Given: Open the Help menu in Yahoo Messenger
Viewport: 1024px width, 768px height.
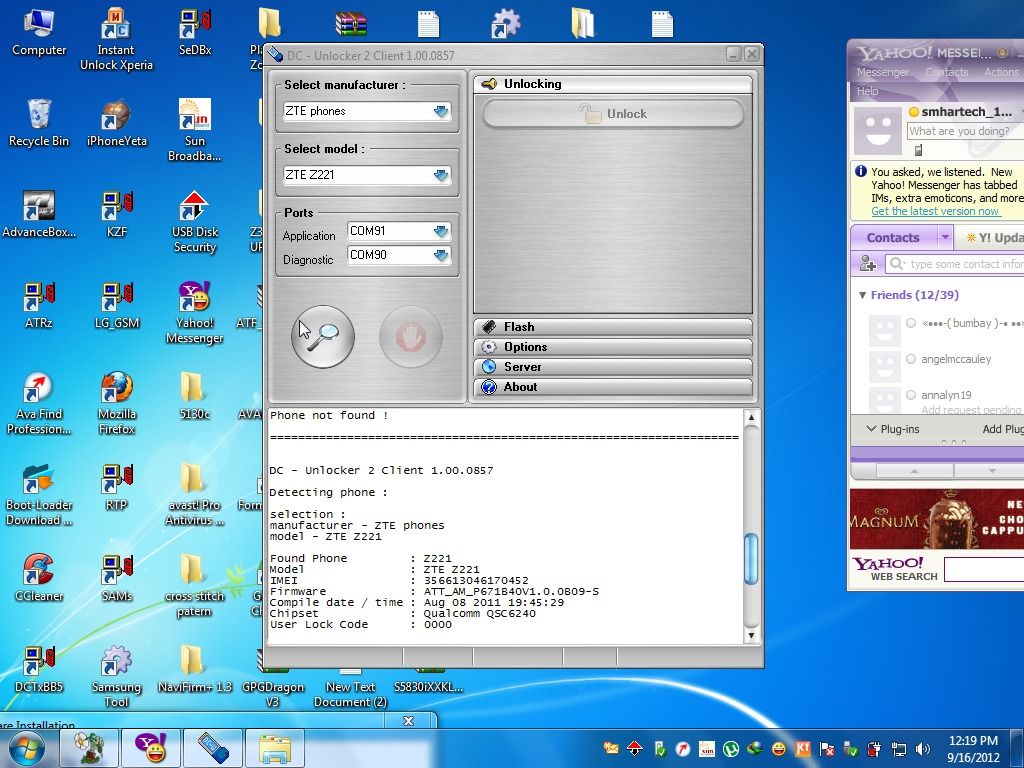Looking at the screenshot, I should point(867,91).
